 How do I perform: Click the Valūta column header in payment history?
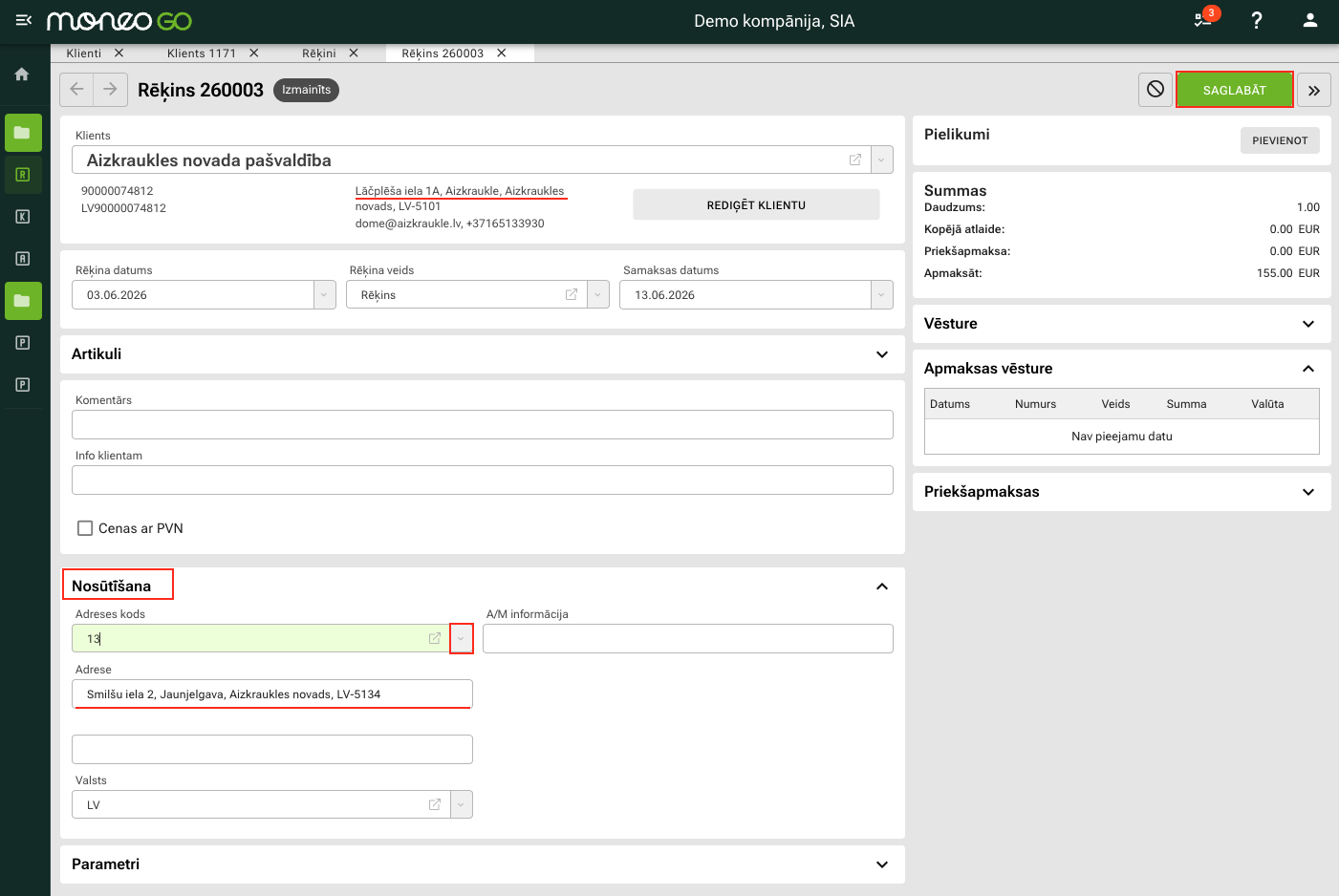point(1267,404)
